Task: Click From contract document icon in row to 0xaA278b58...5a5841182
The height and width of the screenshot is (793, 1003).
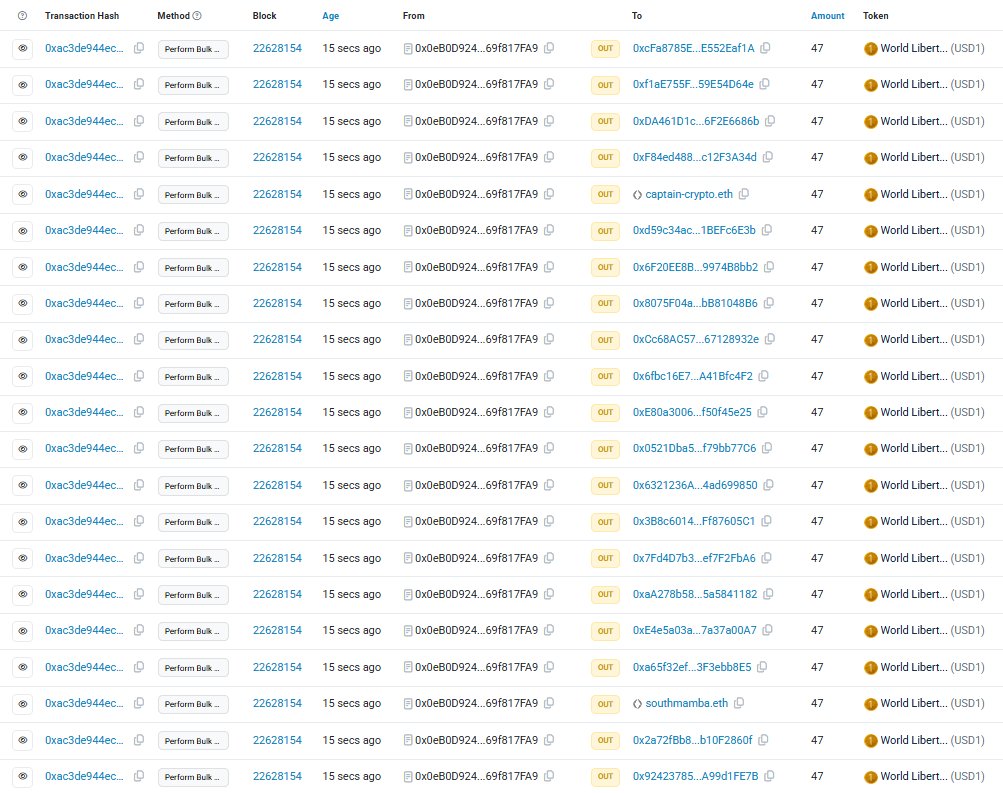Action: (407, 594)
